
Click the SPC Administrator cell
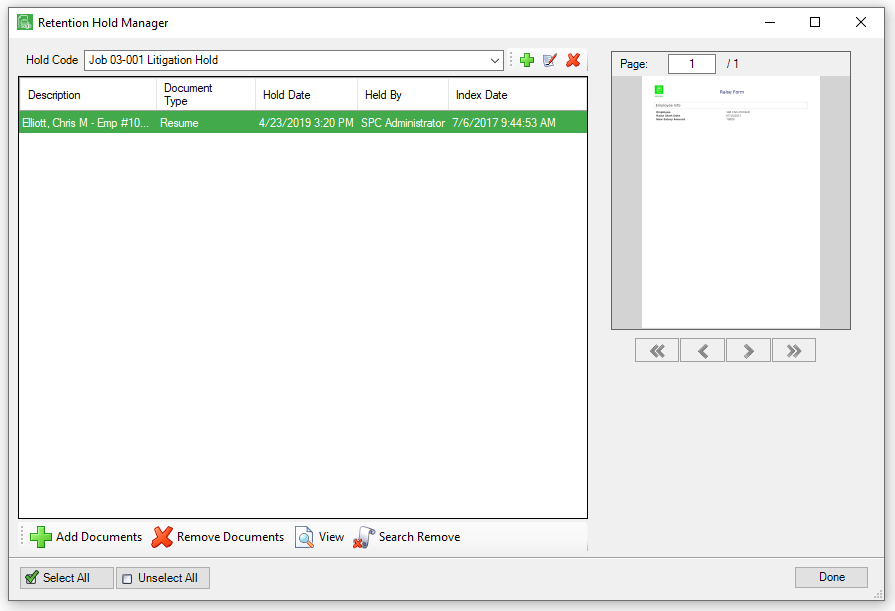point(403,123)
